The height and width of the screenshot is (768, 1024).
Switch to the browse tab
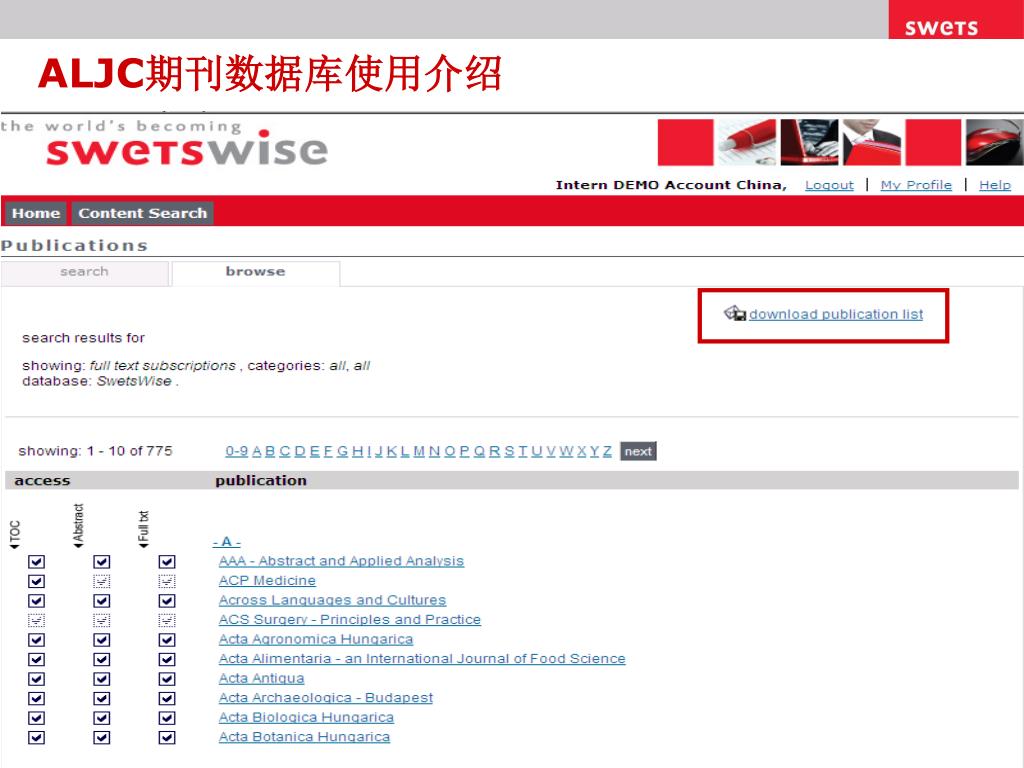coord(255,272)
